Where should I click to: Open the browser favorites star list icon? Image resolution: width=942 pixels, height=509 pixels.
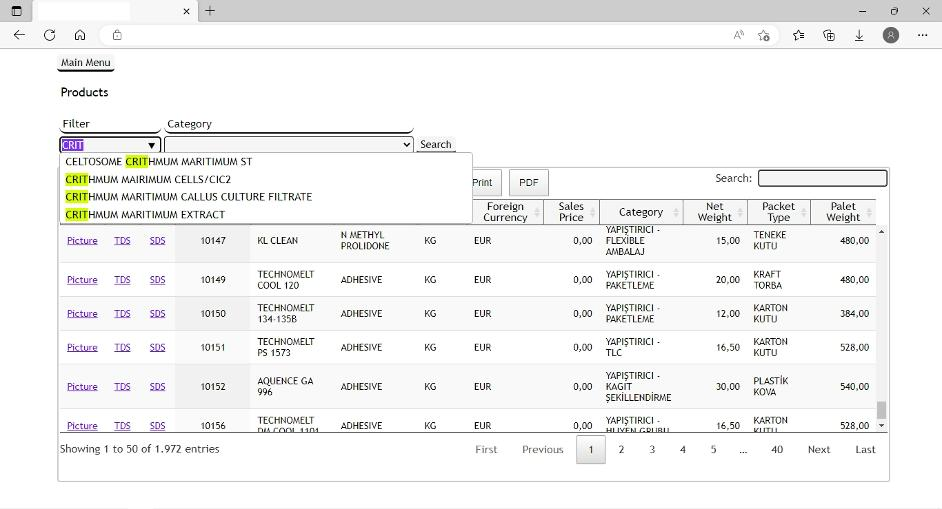[798, 35]
